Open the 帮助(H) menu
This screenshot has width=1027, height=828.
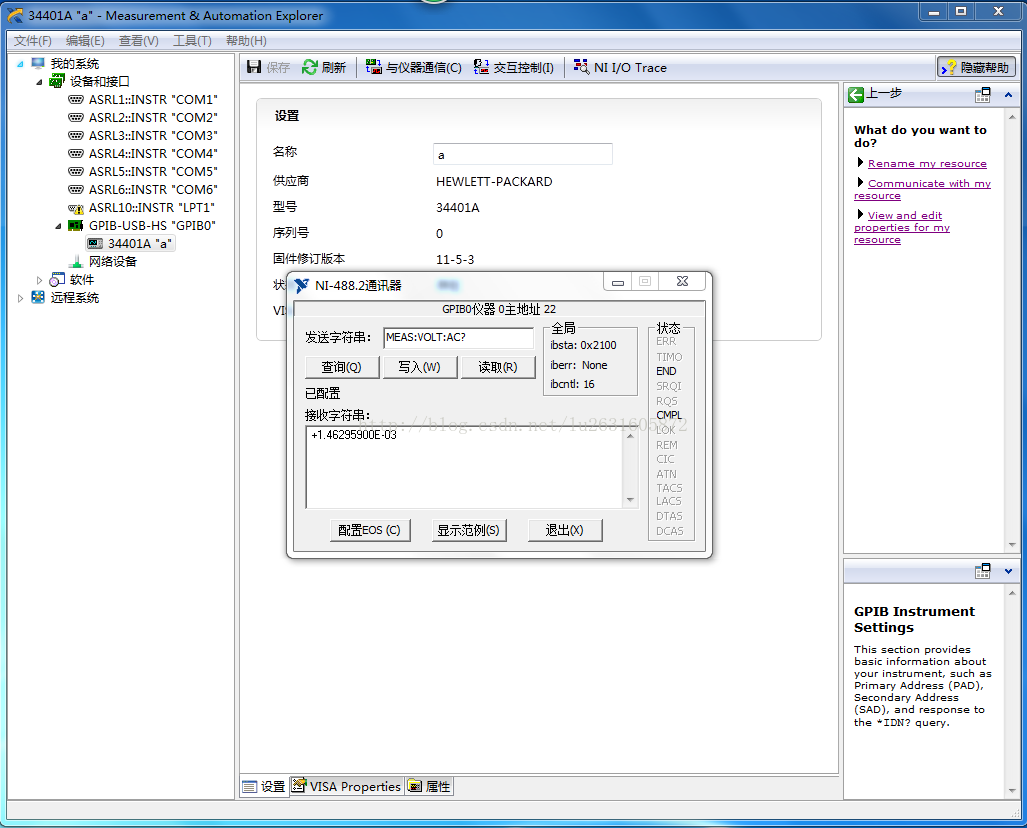coord(246,41)
